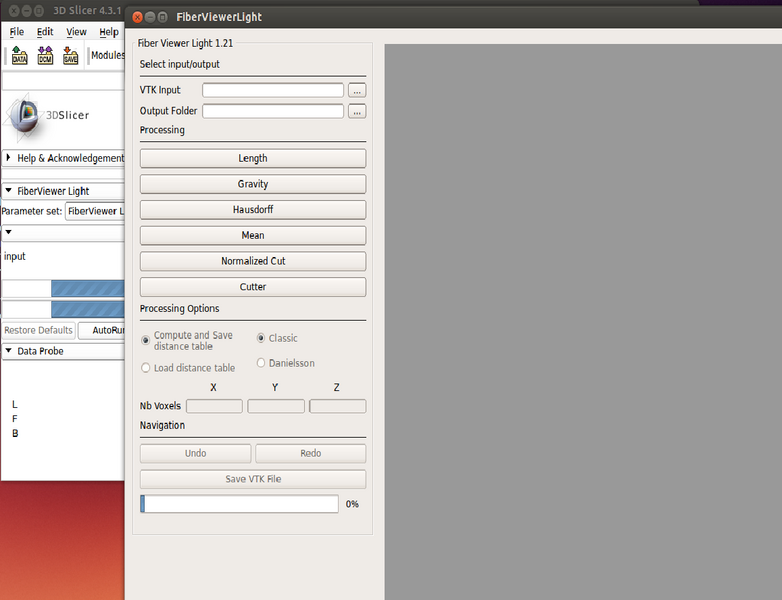Click the SAVE icon in Slicer toolbar

[x=70, y=56]
